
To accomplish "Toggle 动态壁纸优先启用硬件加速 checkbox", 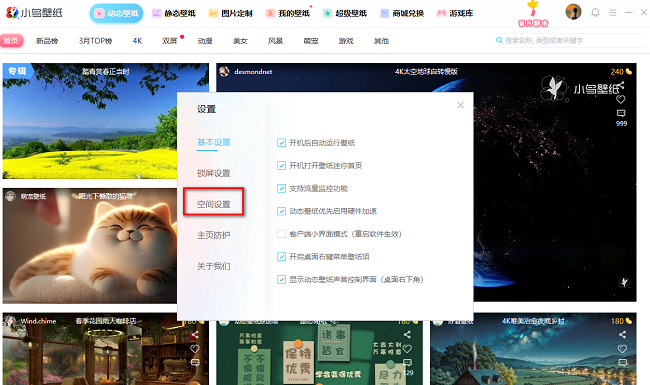I will coord(281,211).
